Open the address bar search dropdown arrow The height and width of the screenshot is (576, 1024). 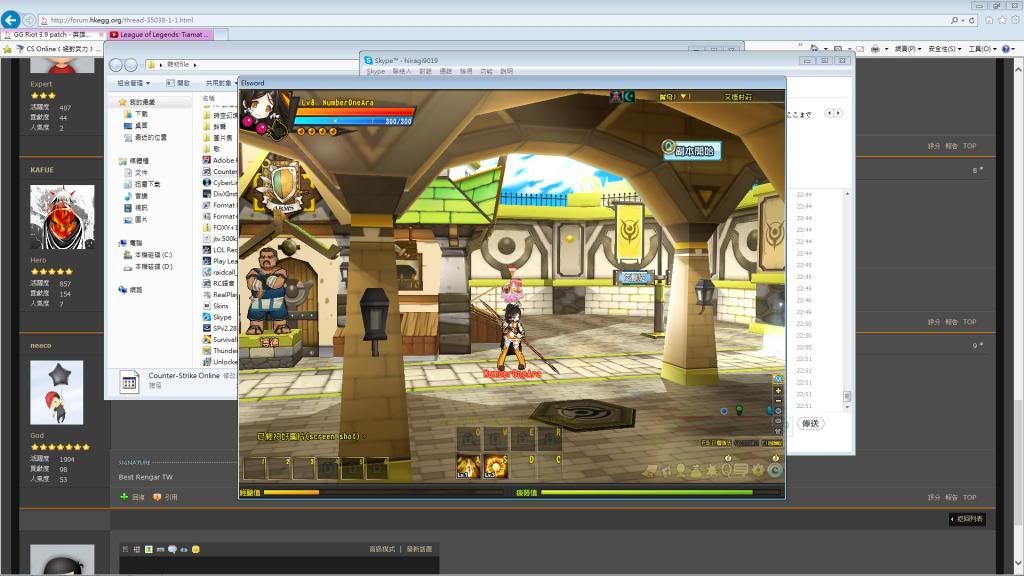963,20
